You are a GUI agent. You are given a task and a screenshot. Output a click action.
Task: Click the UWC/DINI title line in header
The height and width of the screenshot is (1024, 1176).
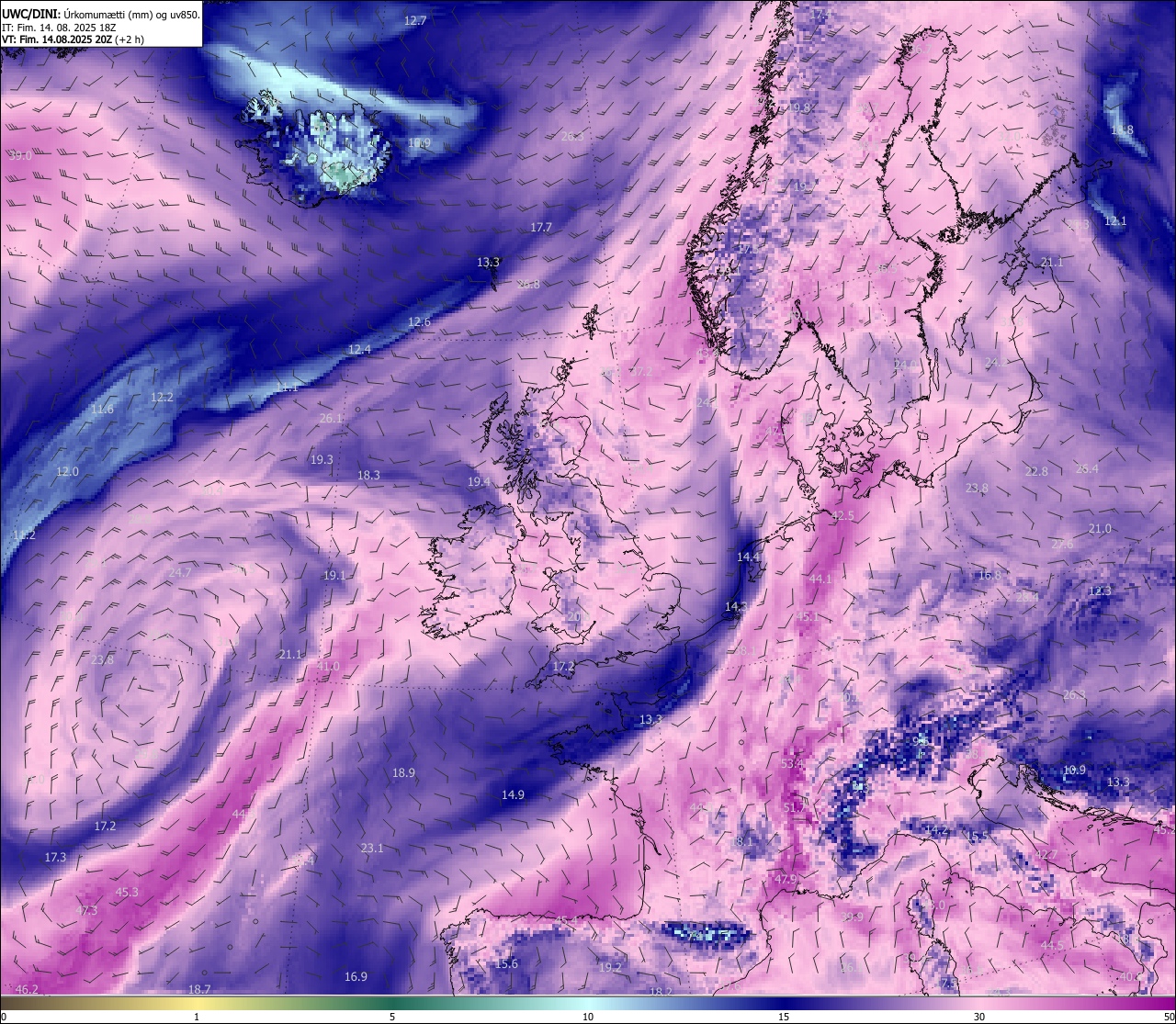click(101, 14)
